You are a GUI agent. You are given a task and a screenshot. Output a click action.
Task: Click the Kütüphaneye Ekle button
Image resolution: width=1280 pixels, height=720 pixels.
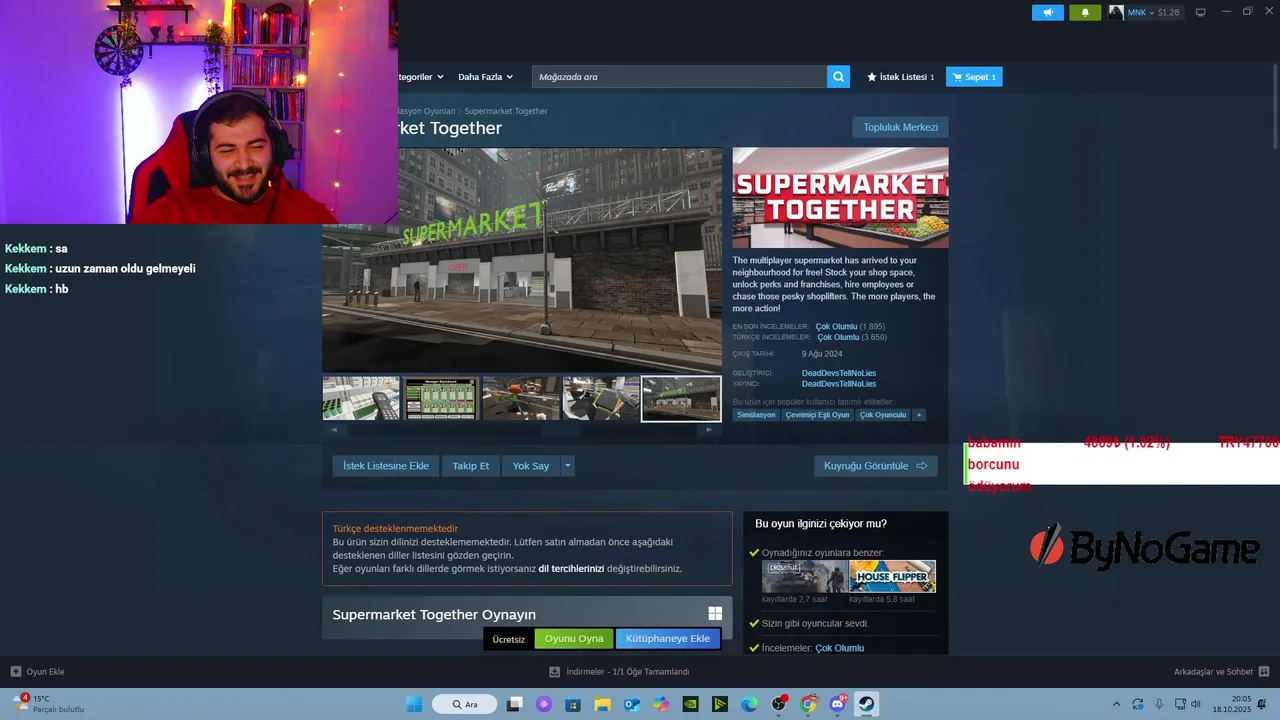click(x=668, y=639)
